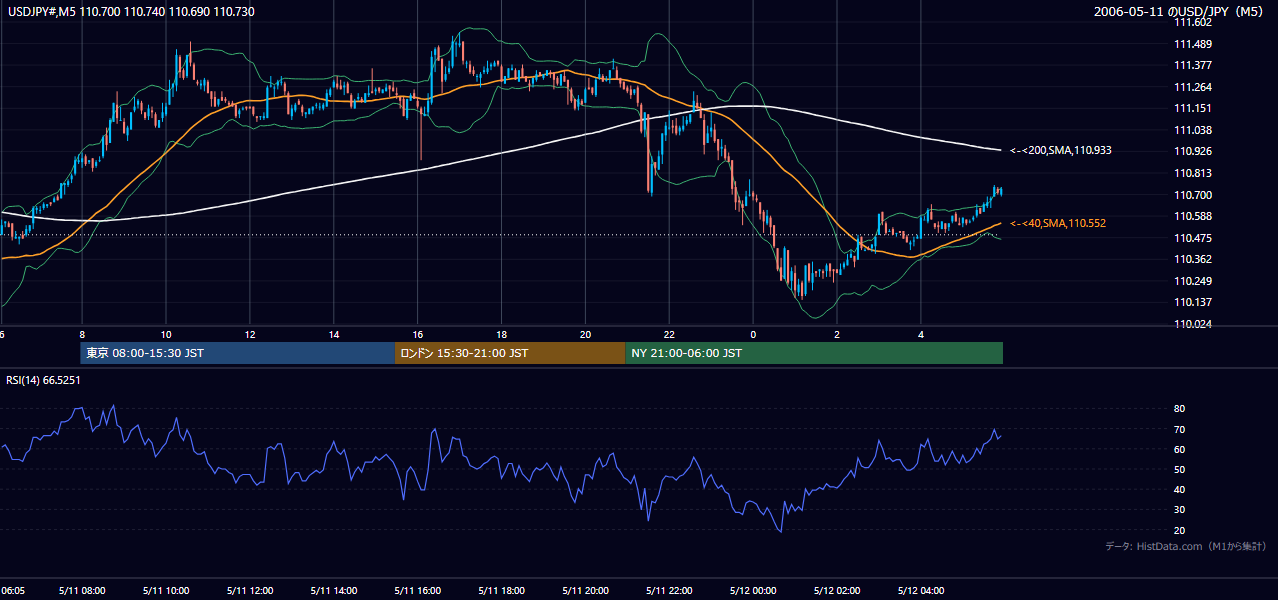Click the RSI 30 level label
This screenshot has height=600, width=1278.
pos(1179,510)
